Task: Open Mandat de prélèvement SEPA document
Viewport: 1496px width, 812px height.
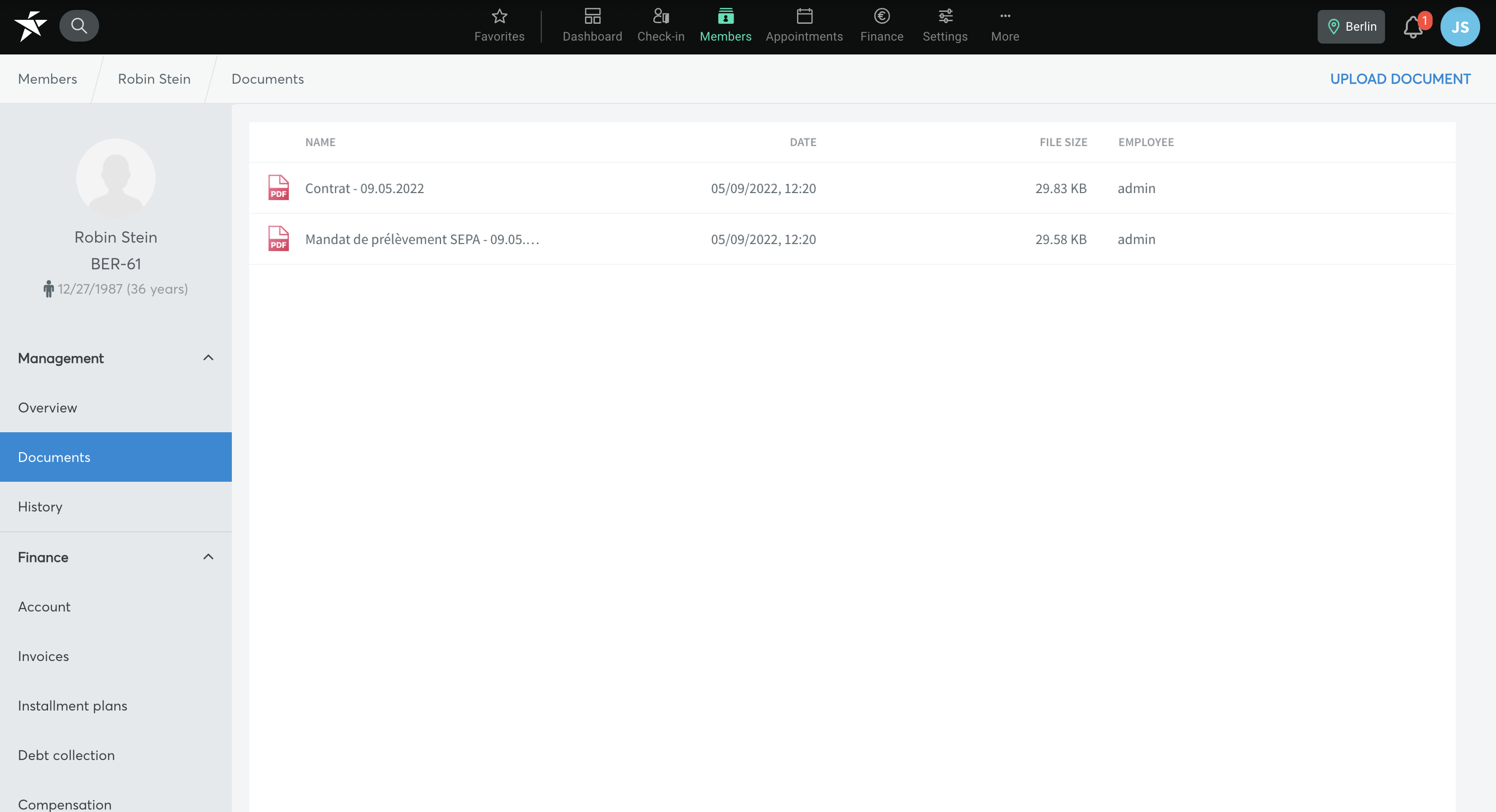Action: pyautogui.click(x=422, y=239)
